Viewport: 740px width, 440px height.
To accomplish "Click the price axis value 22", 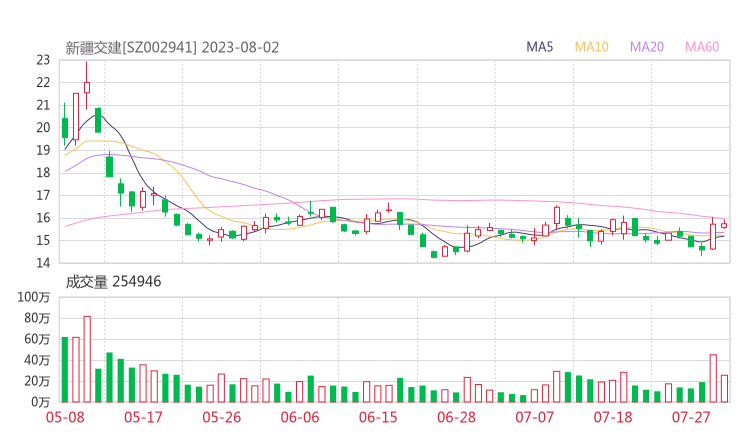I will pos(43,83).
